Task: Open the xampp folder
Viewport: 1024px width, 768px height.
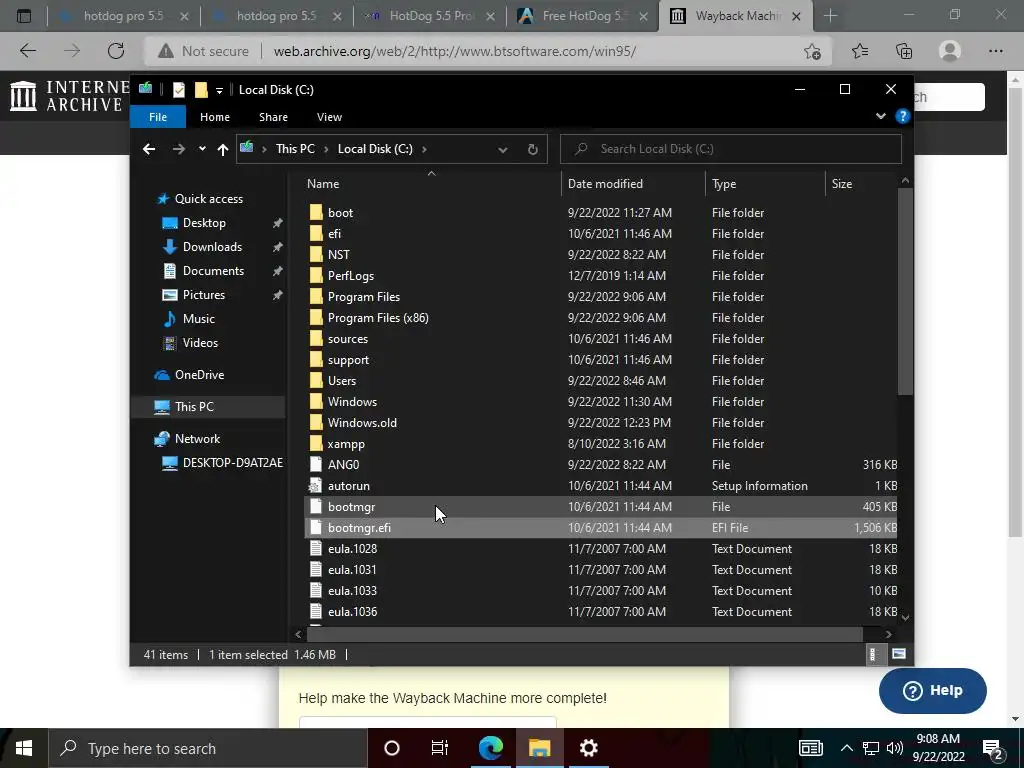Action: point(346,444)
